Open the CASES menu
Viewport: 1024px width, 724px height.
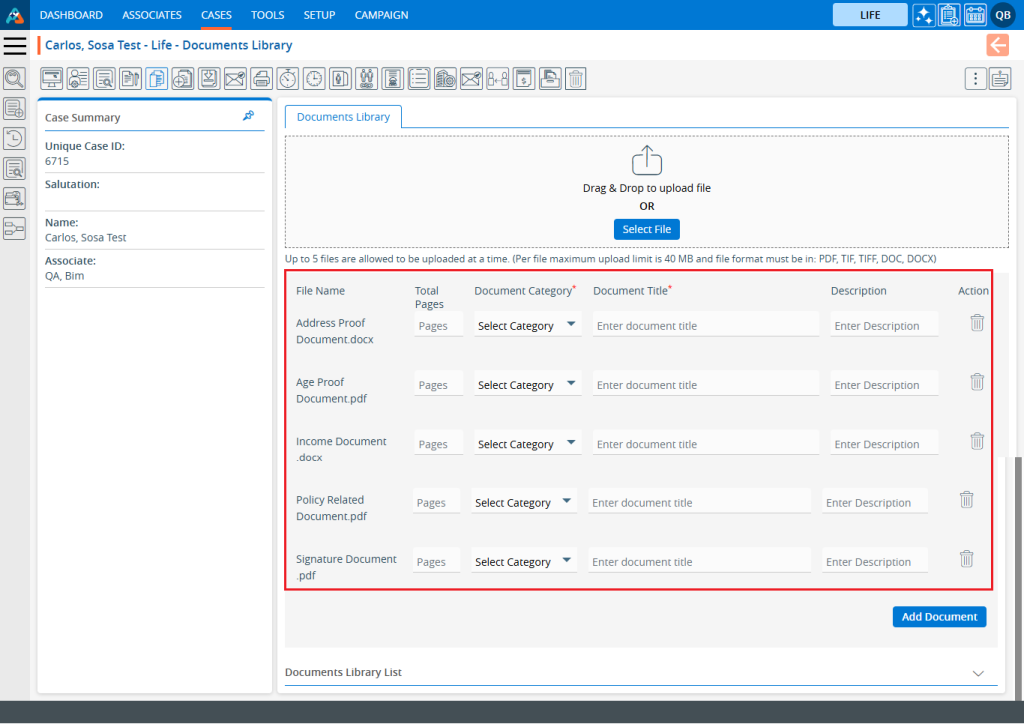(x=216, y=15)
